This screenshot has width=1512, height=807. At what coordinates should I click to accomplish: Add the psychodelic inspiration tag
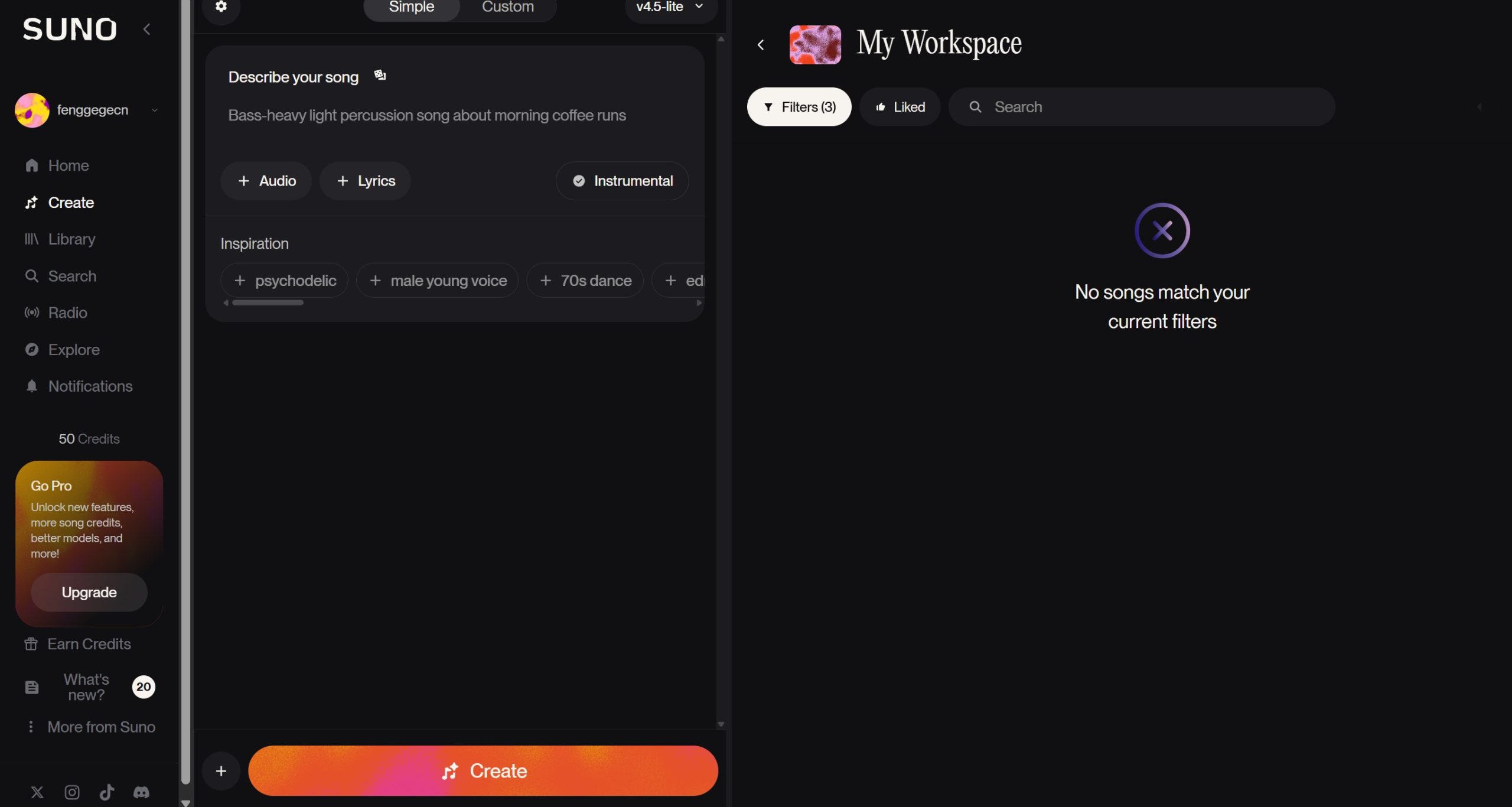tap(285, 281)
